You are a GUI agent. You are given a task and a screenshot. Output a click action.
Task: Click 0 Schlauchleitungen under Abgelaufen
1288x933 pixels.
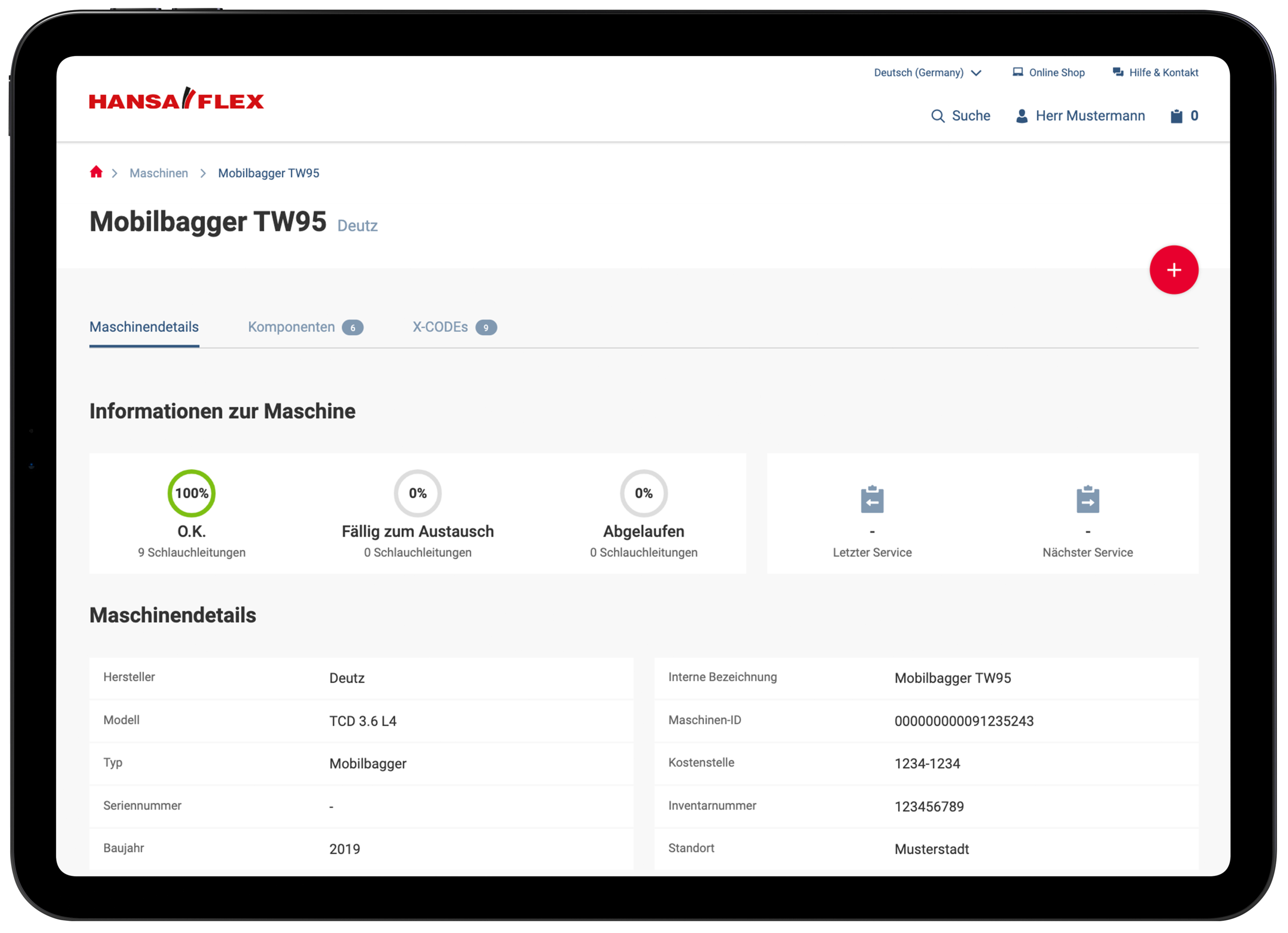644,553
